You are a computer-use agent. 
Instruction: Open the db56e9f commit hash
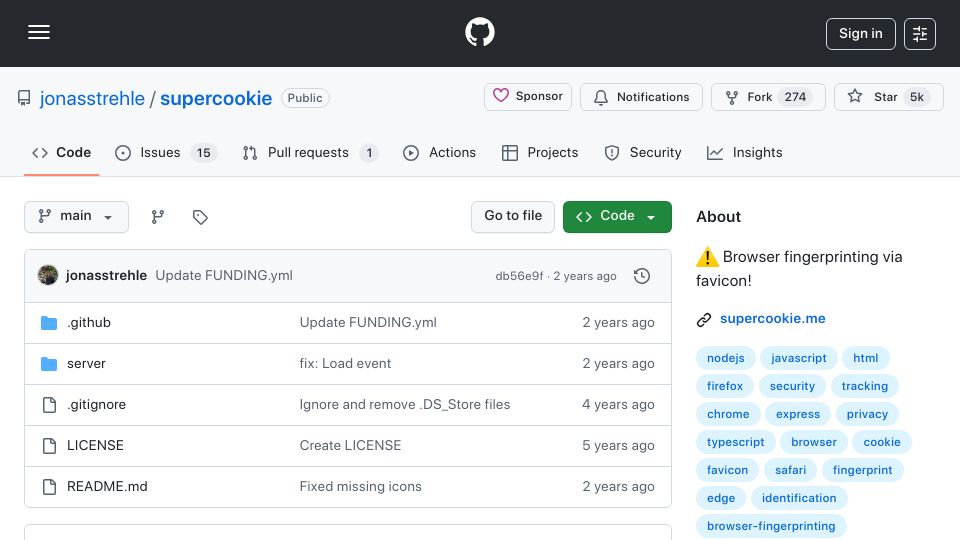519,276
